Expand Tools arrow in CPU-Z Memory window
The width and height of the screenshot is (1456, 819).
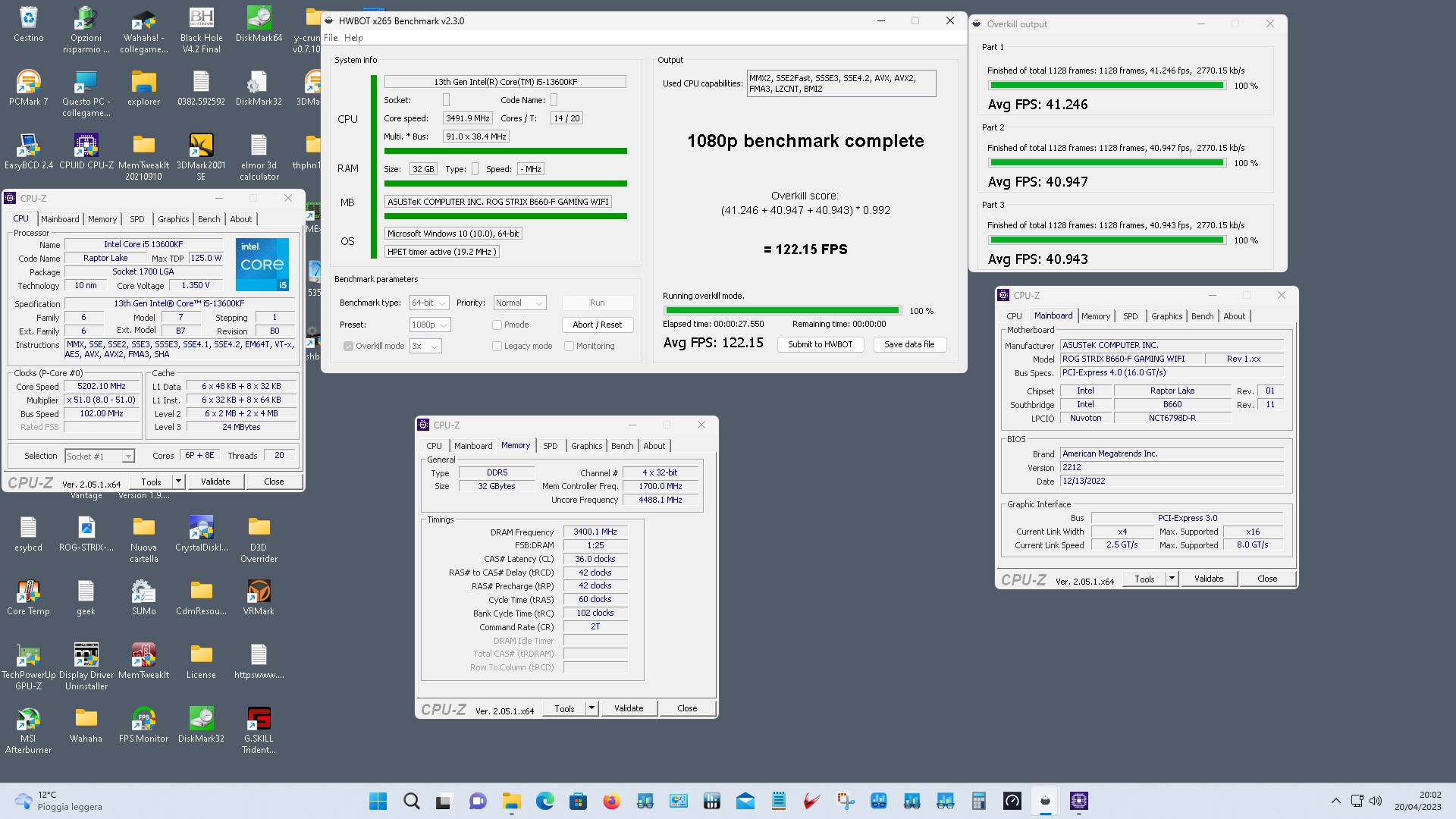coord(591,708)
